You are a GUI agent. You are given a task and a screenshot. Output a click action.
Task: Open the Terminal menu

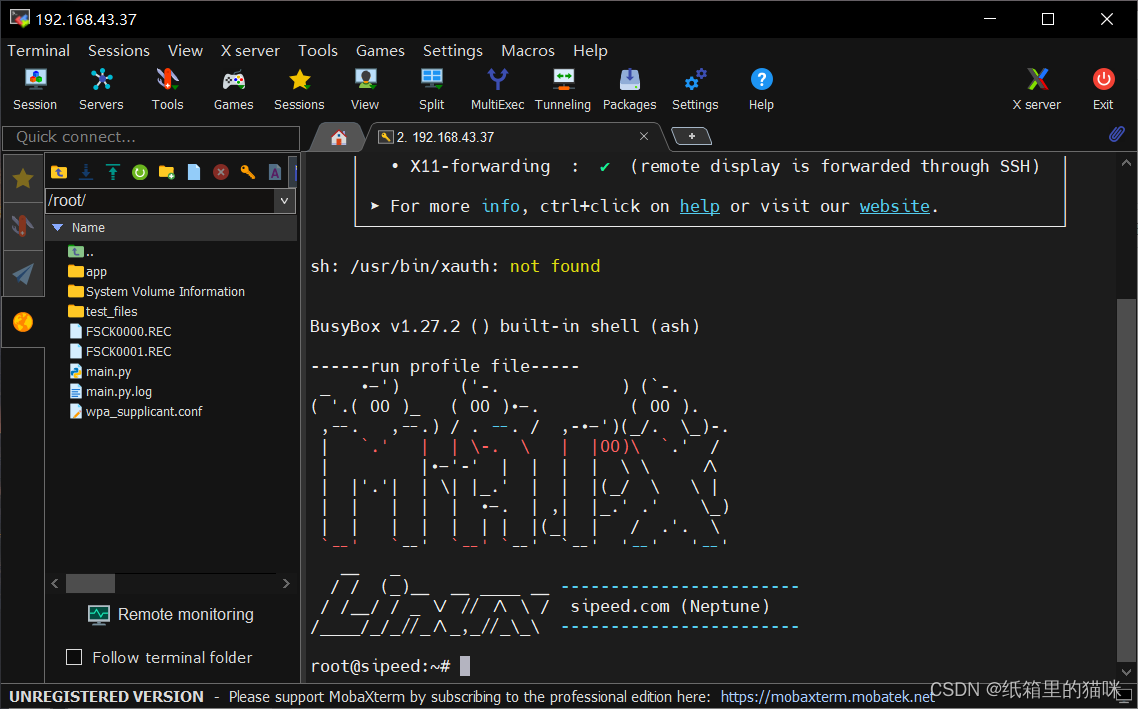pos(38,51)
